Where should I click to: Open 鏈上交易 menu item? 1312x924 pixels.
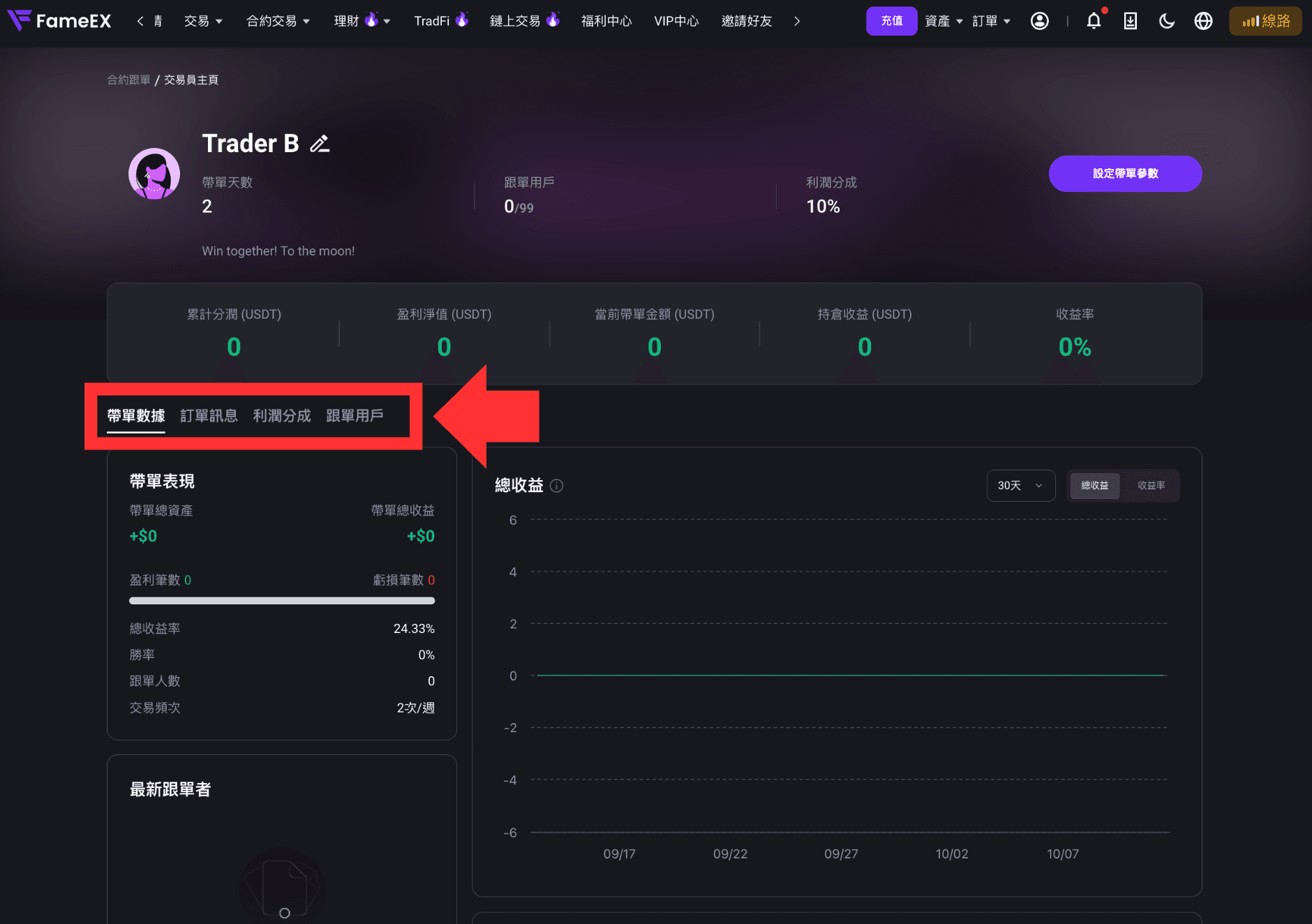coord(524,21)
